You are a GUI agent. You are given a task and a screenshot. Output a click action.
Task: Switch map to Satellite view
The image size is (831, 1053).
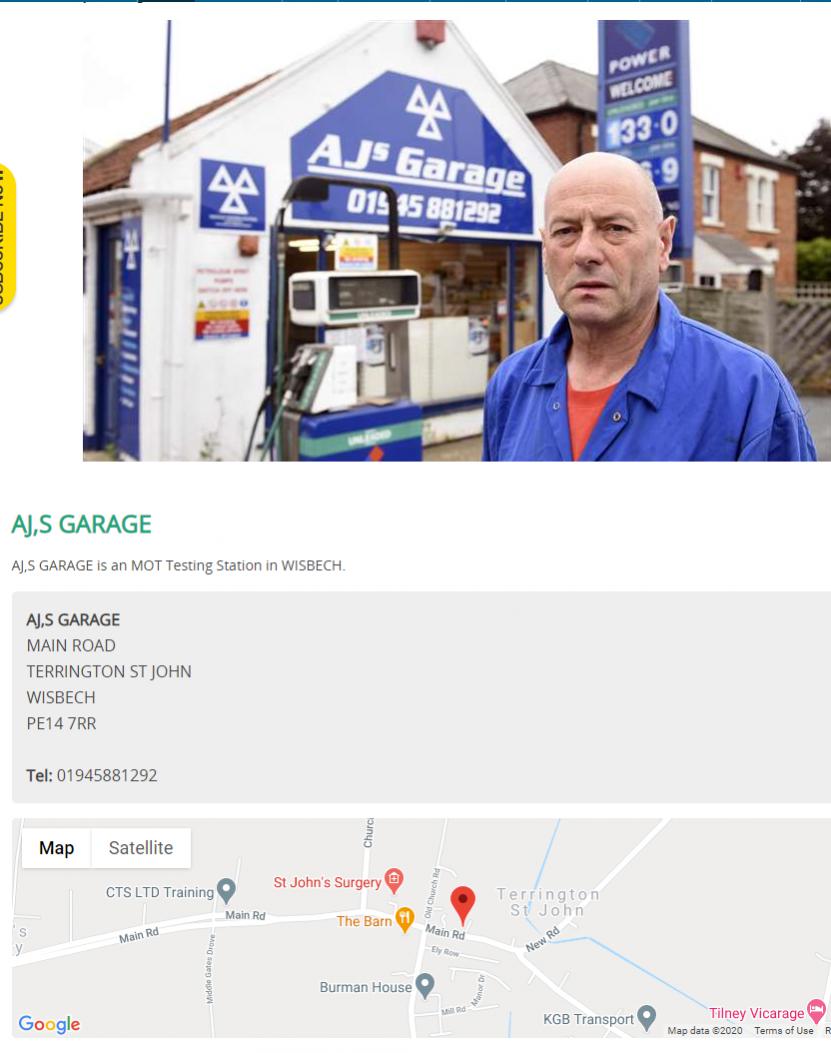pyautogui.click(x=141, y=848)
